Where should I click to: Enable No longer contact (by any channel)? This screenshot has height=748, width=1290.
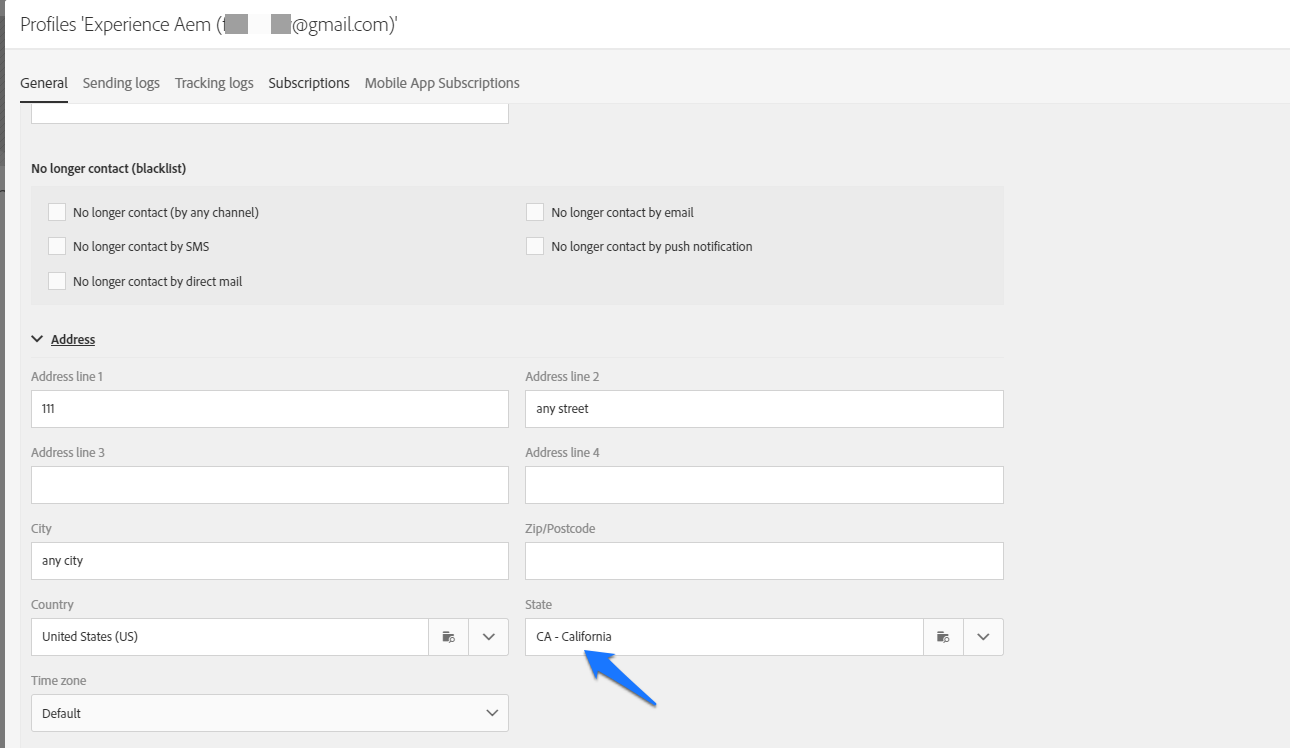(x=57, y=211)
